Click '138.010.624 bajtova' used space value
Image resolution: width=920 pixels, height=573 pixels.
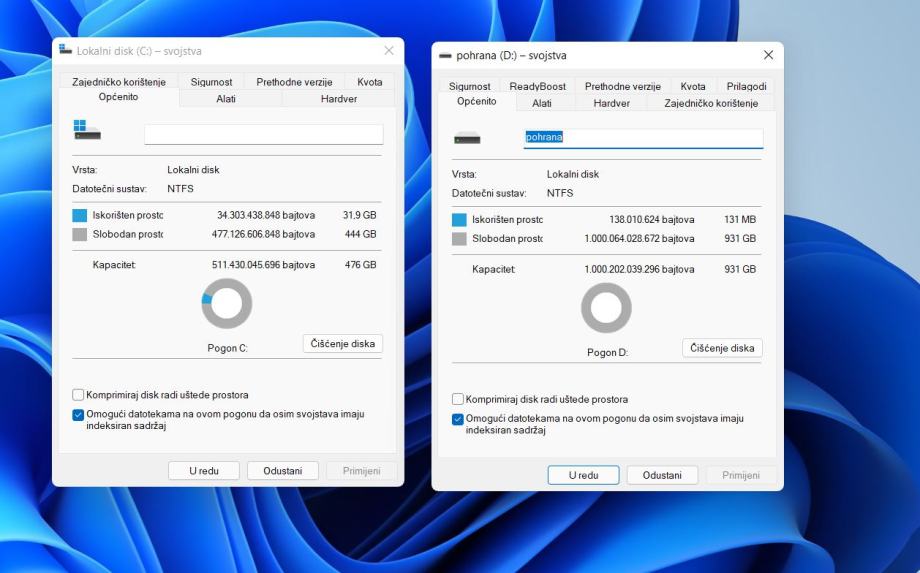652,219
